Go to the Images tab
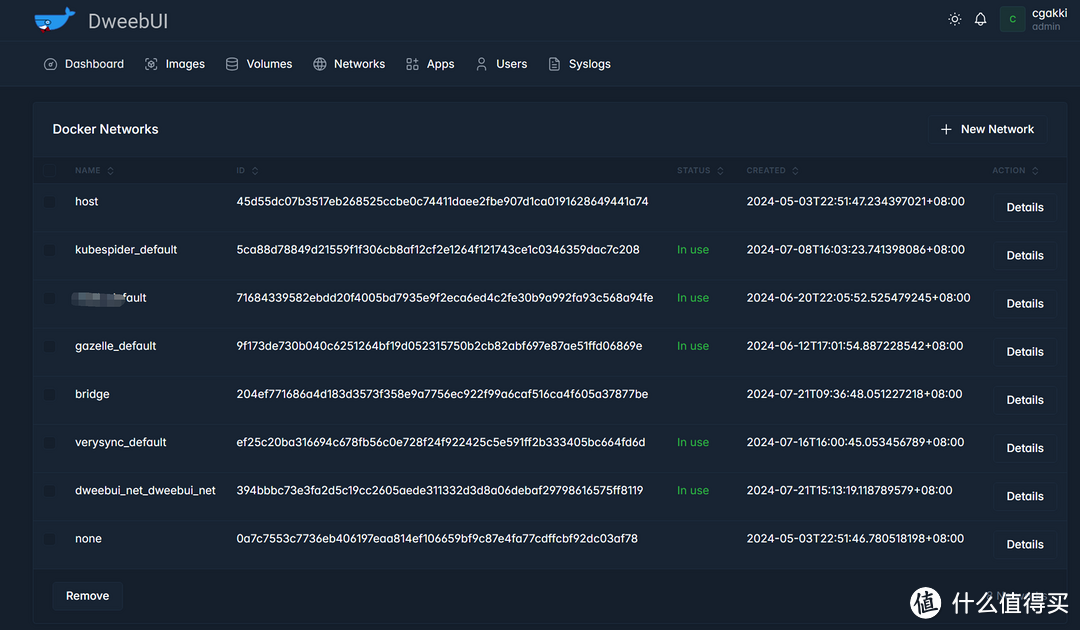 [x=175, y=64]
